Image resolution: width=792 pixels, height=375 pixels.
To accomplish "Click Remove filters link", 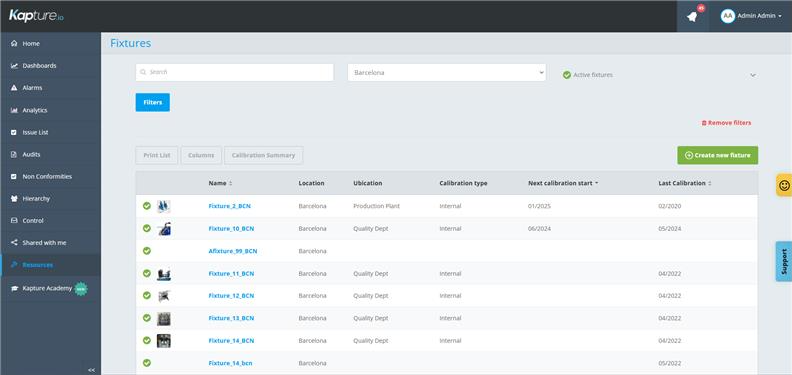I will point(726,123).
